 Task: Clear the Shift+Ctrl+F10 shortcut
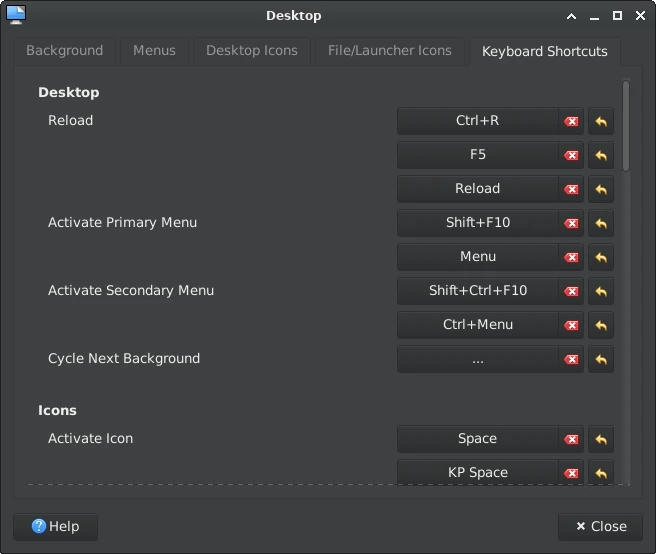571,291
